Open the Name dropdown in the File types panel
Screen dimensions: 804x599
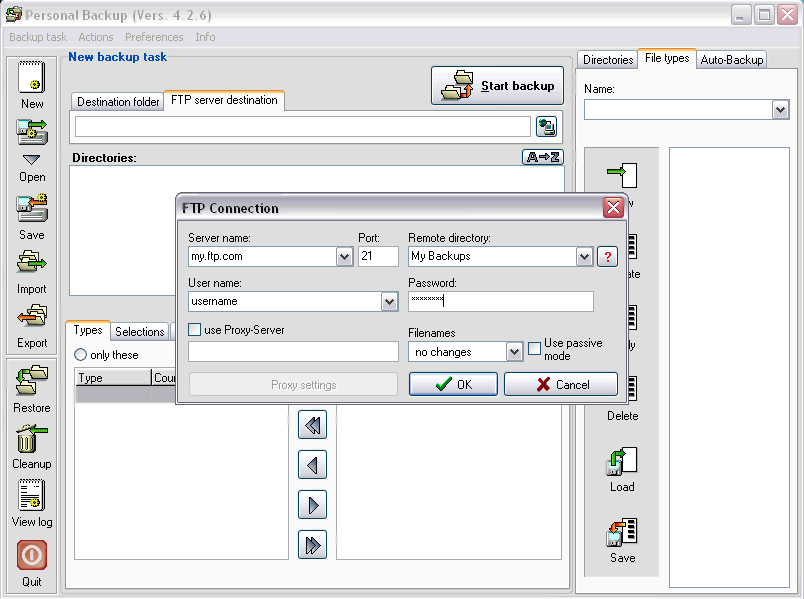[x=780, y=110]
